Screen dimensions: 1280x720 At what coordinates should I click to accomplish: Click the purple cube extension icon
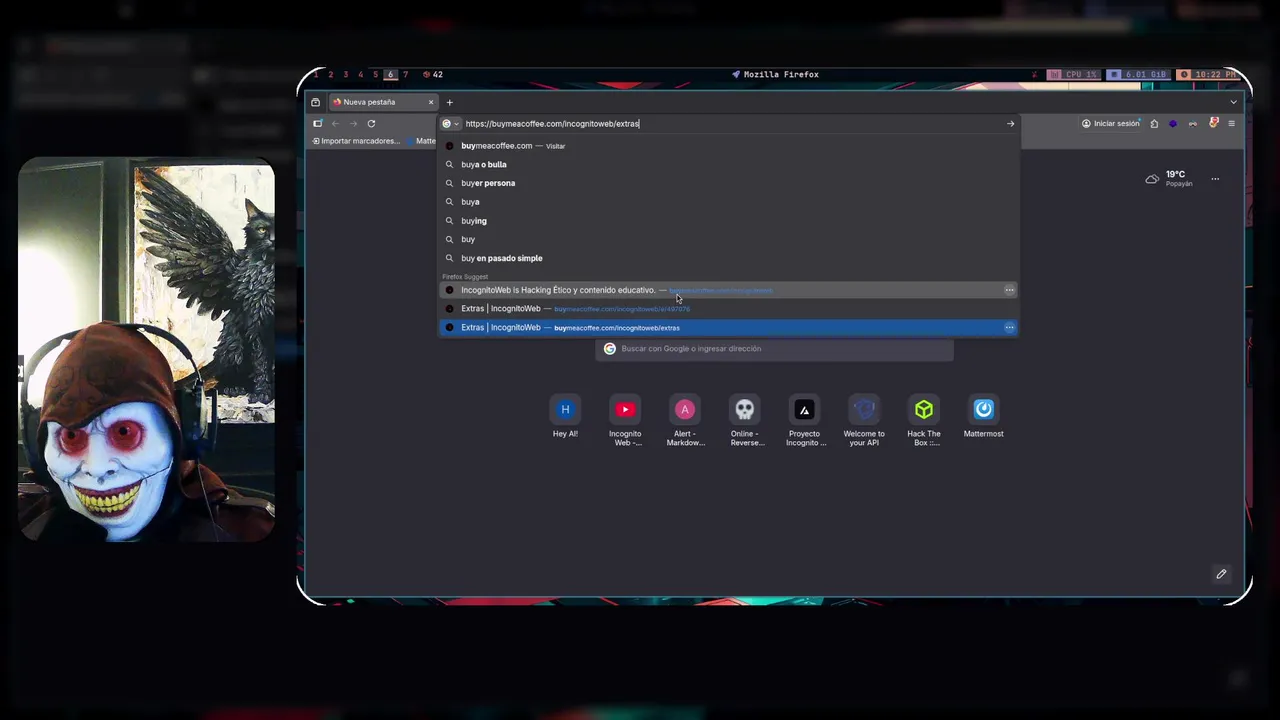(1173, 124)
